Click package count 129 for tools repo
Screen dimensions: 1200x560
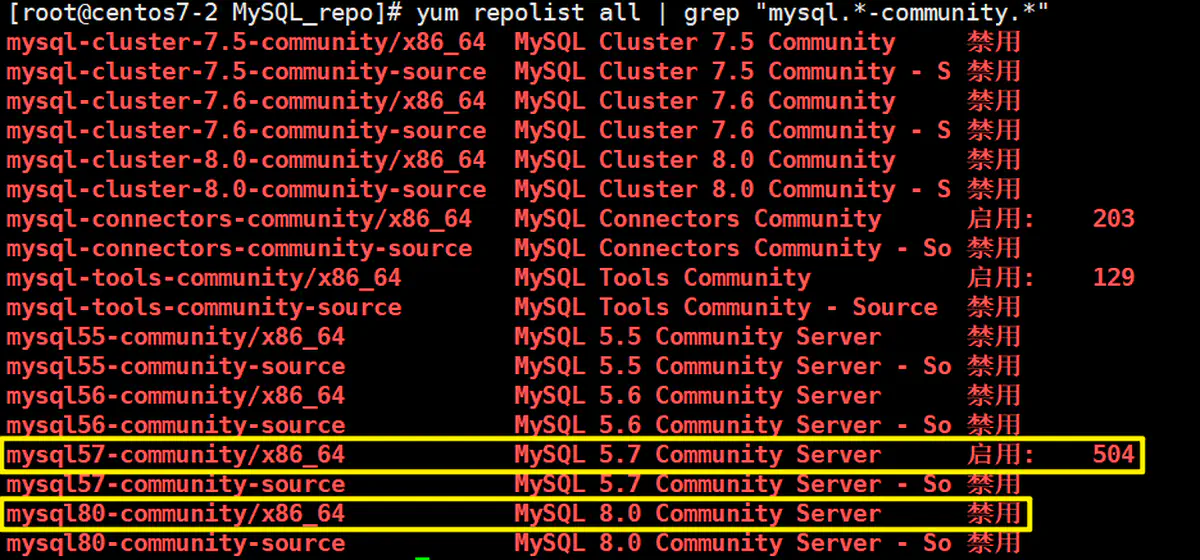point(1114,278)
